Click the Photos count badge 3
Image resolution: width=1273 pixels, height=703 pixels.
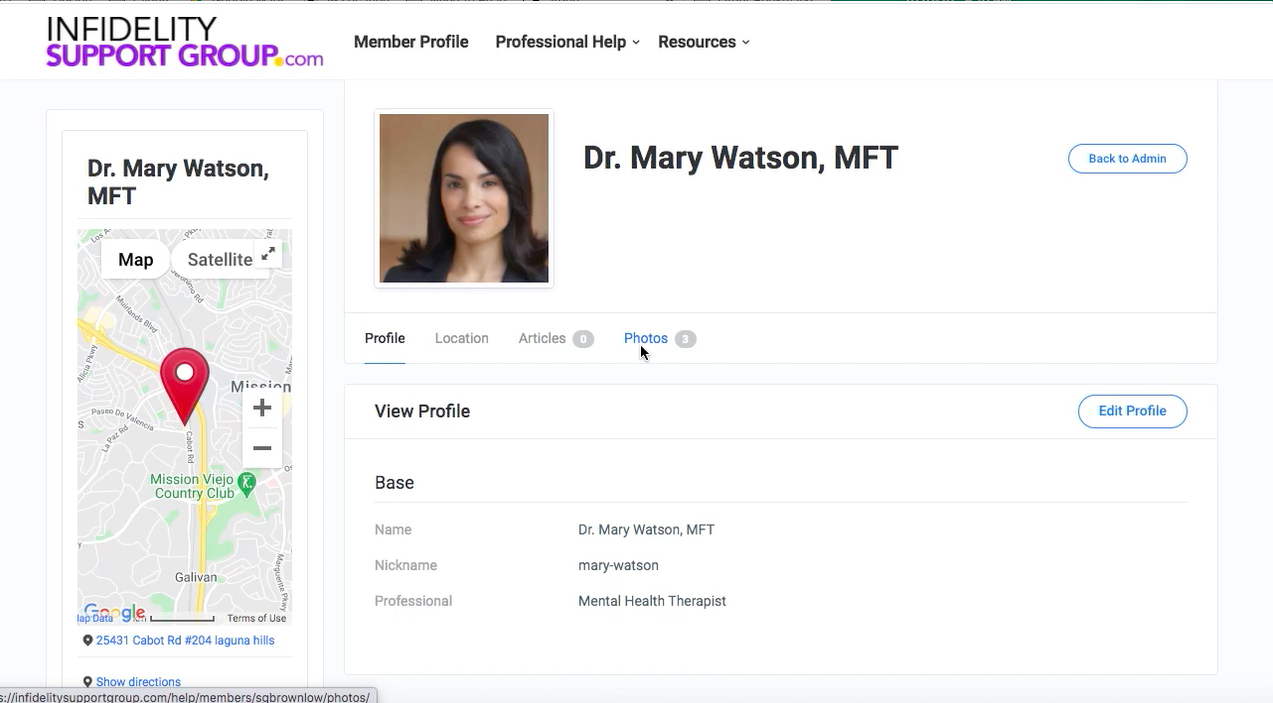[685, 340]
